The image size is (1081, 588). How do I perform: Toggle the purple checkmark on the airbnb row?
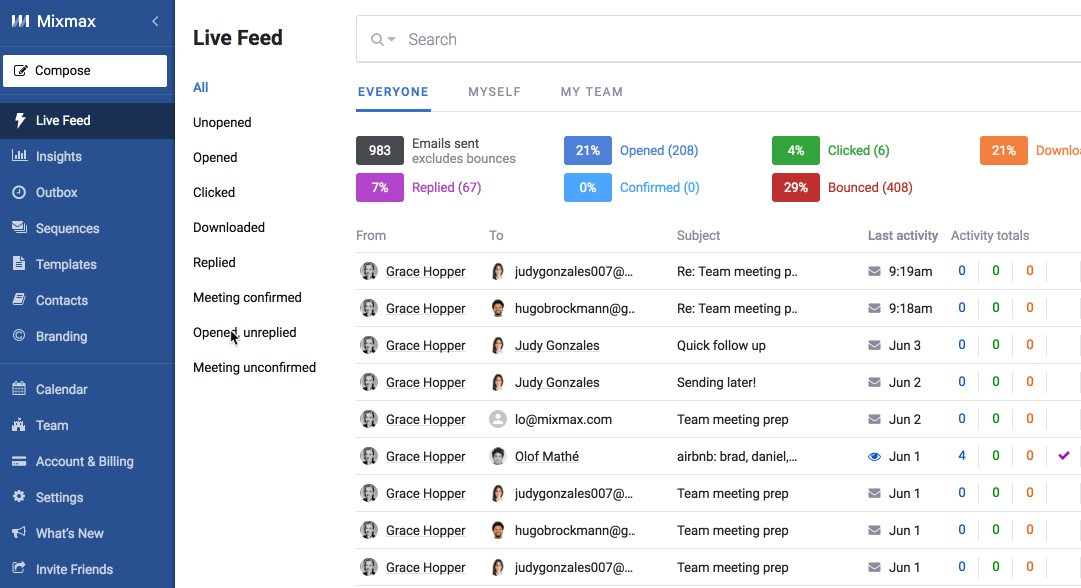[x=1063, y=456]
